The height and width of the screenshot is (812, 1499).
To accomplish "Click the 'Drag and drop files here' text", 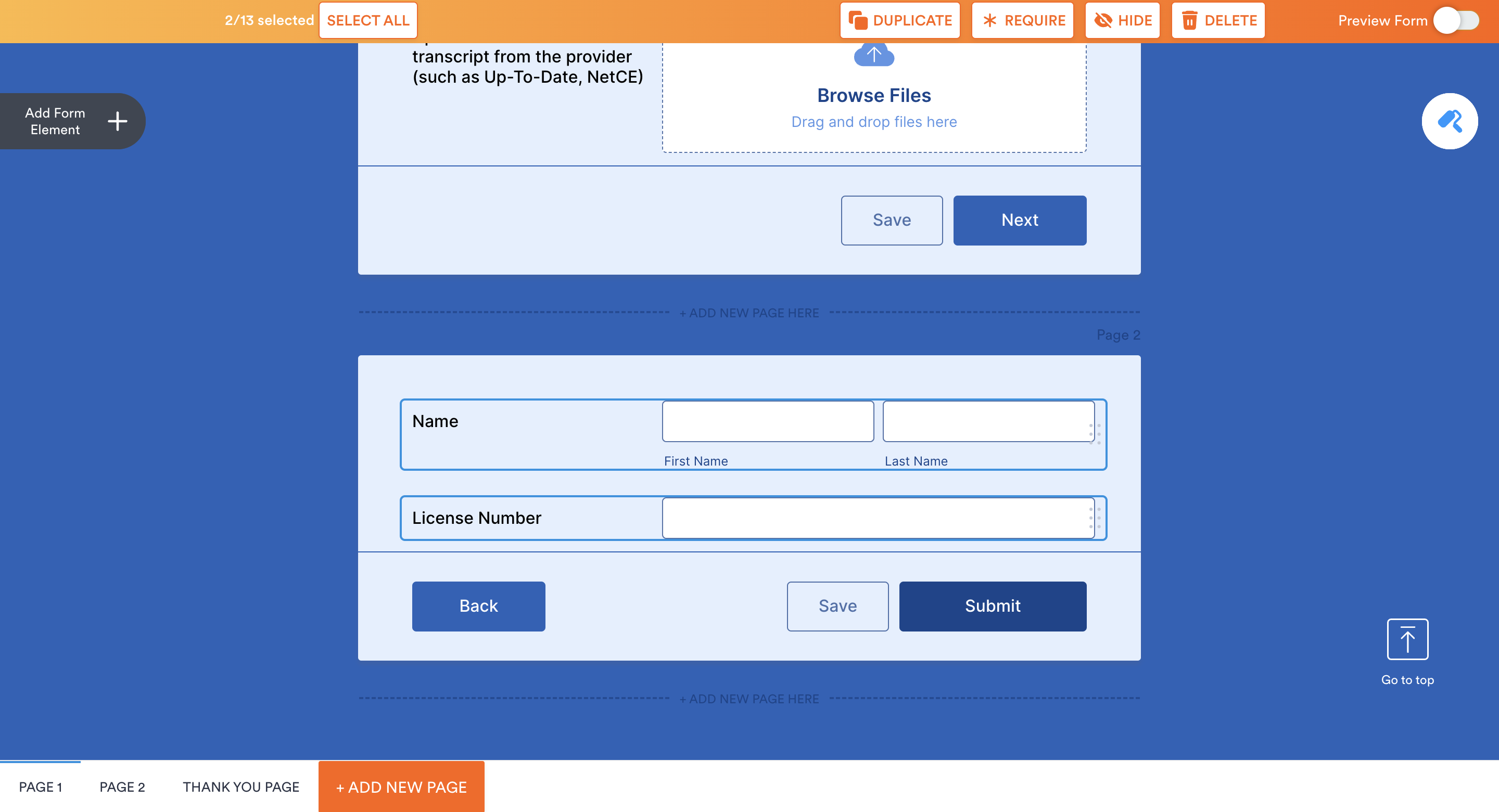I will tap(873, 122).
